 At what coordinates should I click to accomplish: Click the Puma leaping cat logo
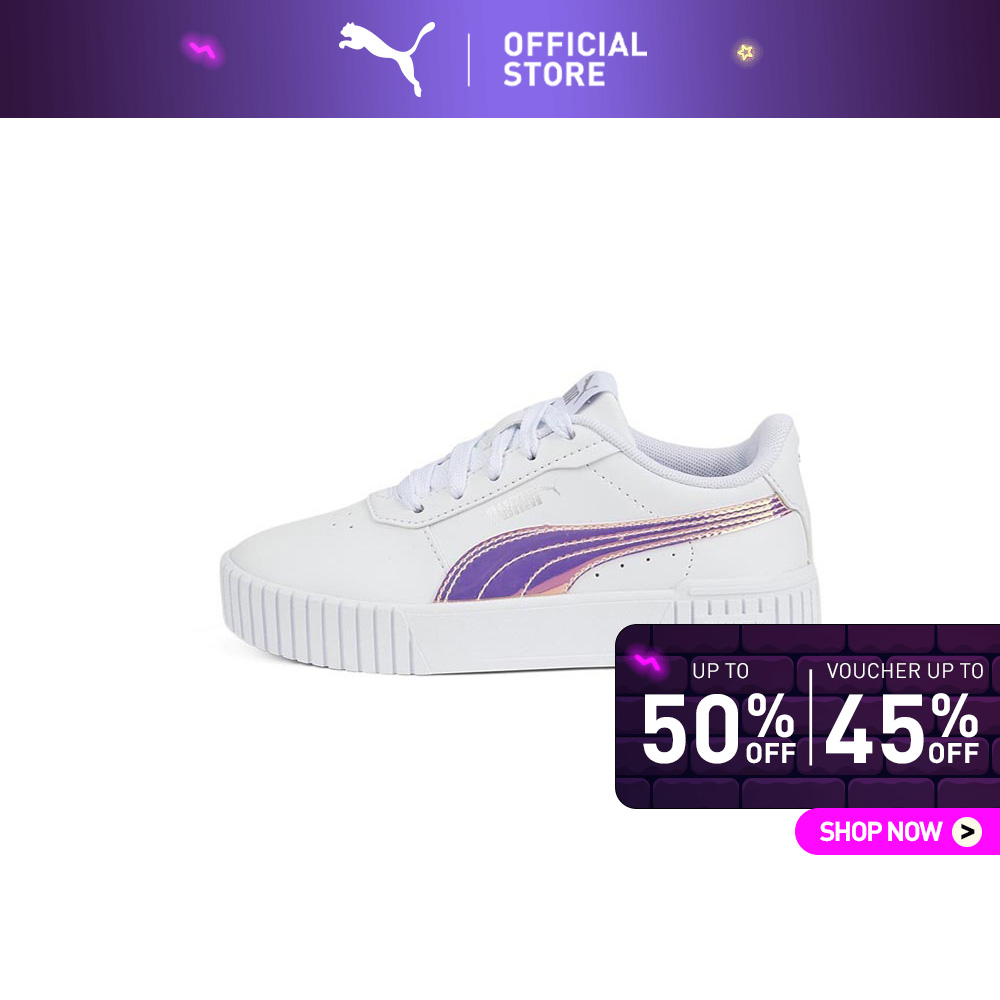point(386,57)
